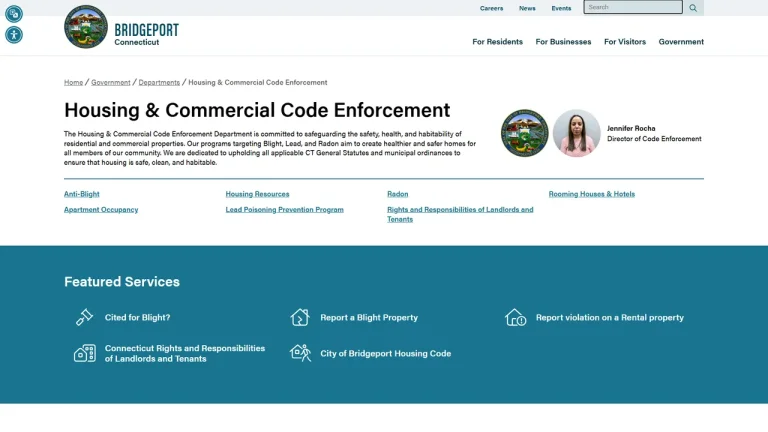Screen dimensions: 768x432
Task: Click the house icon for Bridgeport Housing Code
Action: (x=300, y=353)
